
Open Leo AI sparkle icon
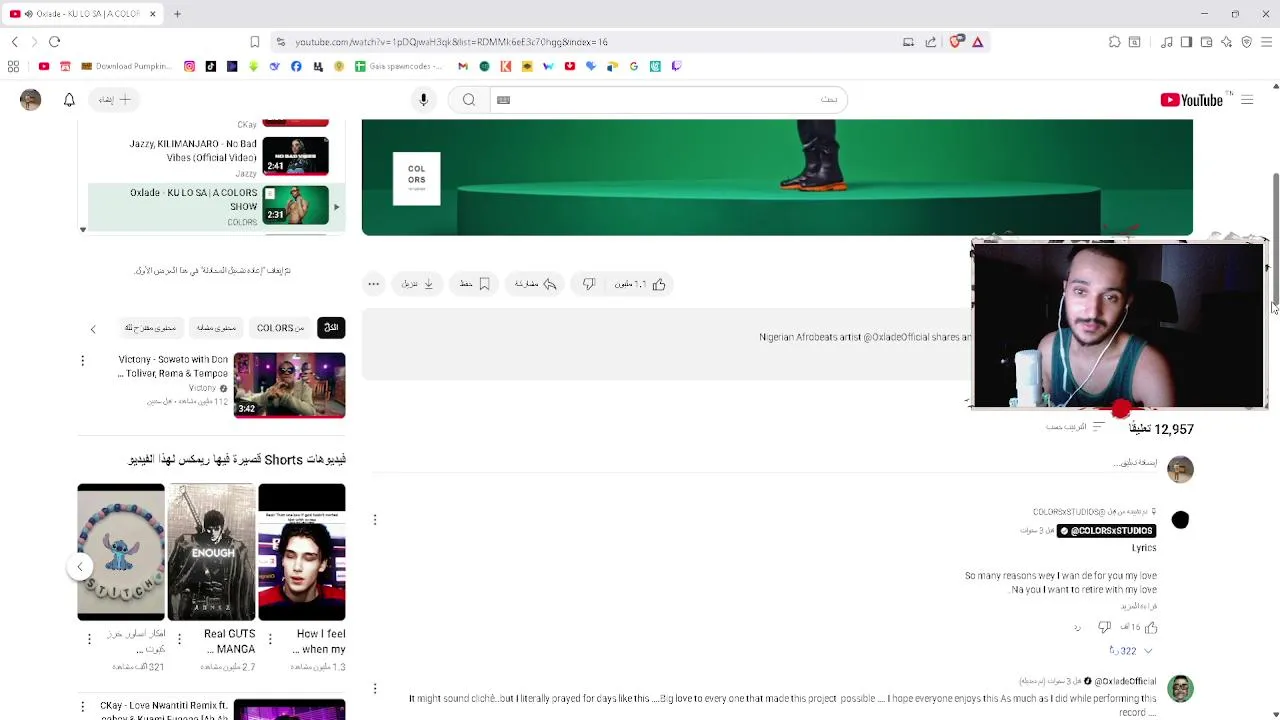1226,42
